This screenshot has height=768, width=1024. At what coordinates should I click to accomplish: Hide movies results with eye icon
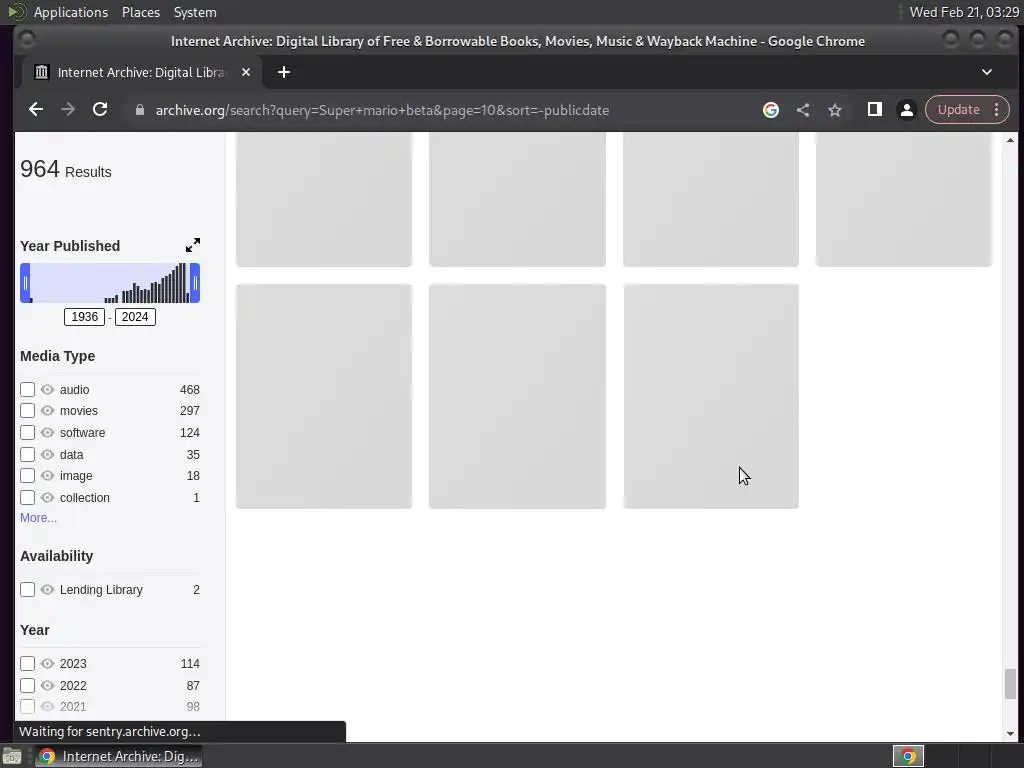click(x=47, y=411)
